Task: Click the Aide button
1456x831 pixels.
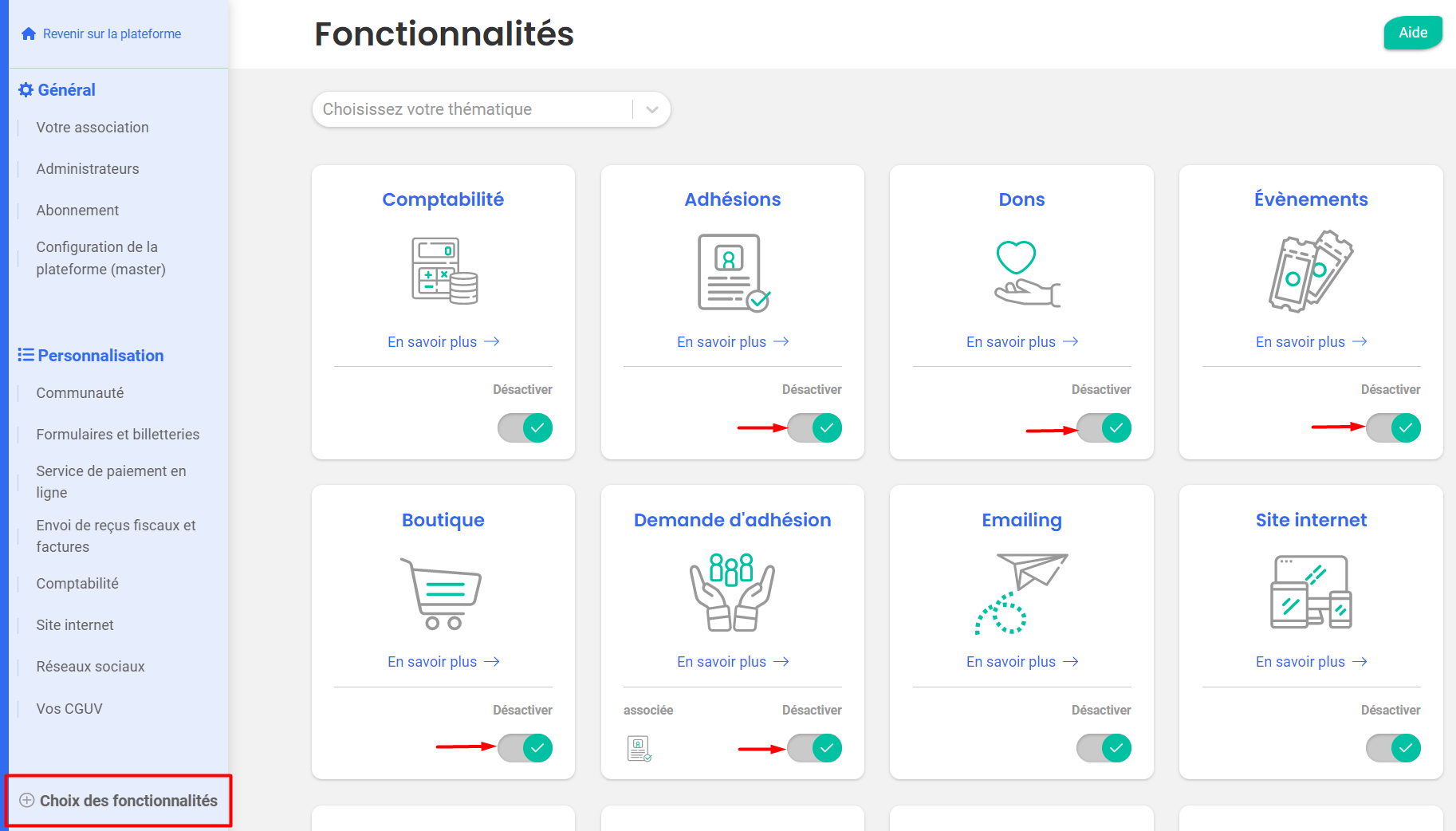Action: pos(1413,33)
